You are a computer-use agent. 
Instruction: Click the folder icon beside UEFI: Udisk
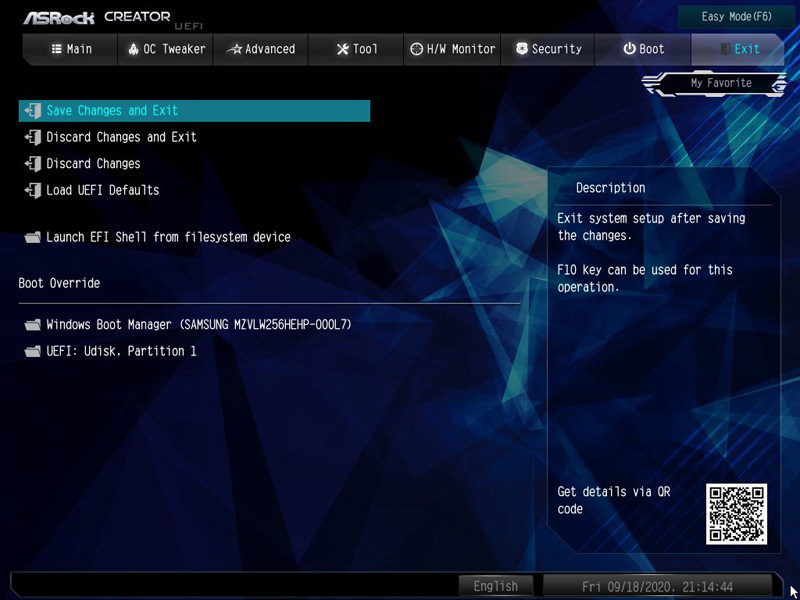[x=33, y=351]
